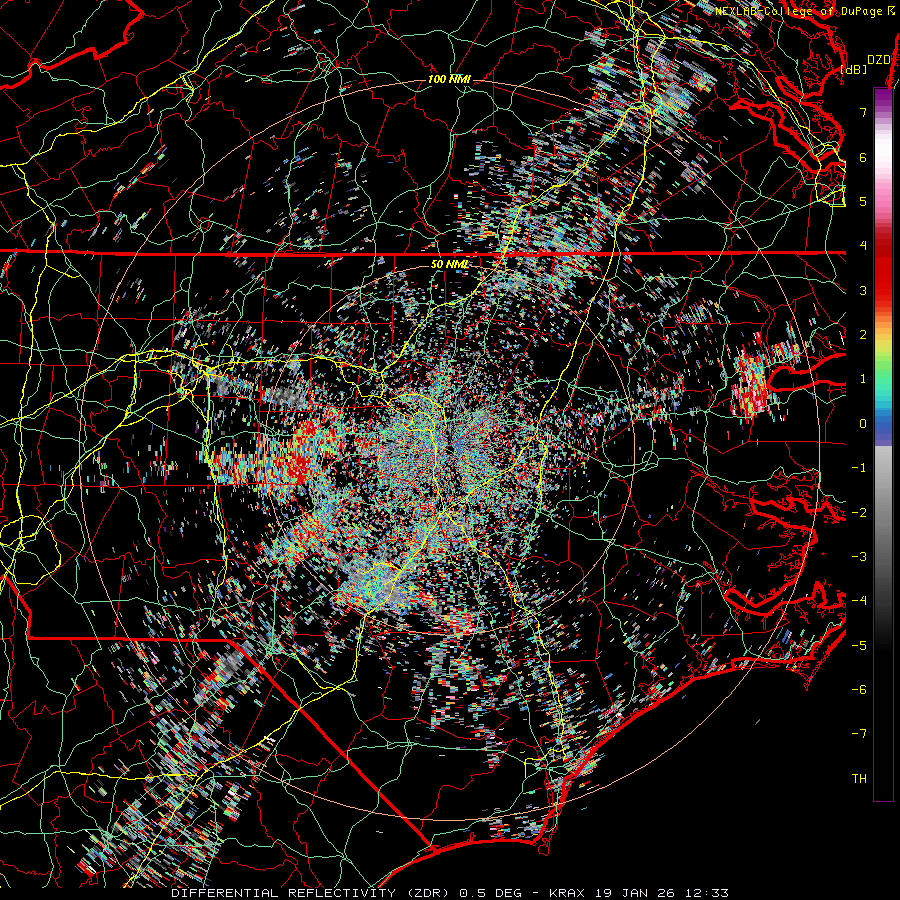The height and width of the screenshot is (900, 900).
Task: Click the "DIFFERENTIAL REFLECTIVITY (ZDR)" title text
Action: pos(312,893)
